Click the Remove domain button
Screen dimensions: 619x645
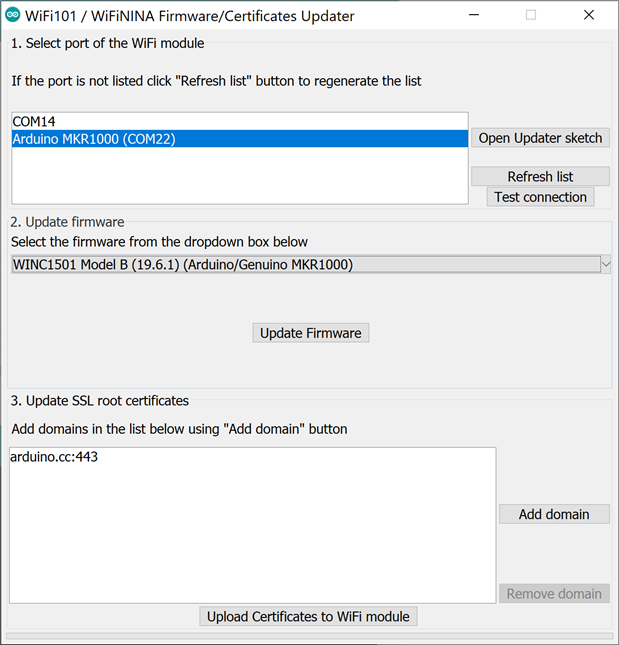pyautogui.click(x=554, y=593)
